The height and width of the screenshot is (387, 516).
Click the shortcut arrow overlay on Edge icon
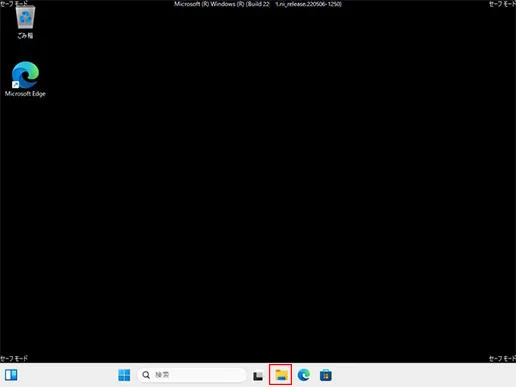coord(15,85)
